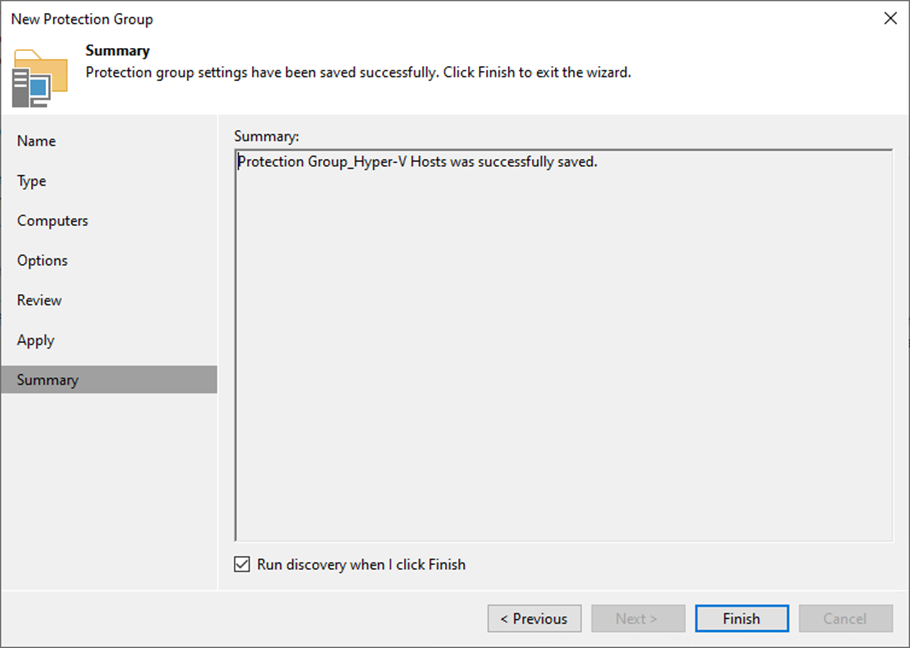Screen dimensions: 910x648
Task: Click the 'Summary:' label above the box
Action: click(267, 135)
